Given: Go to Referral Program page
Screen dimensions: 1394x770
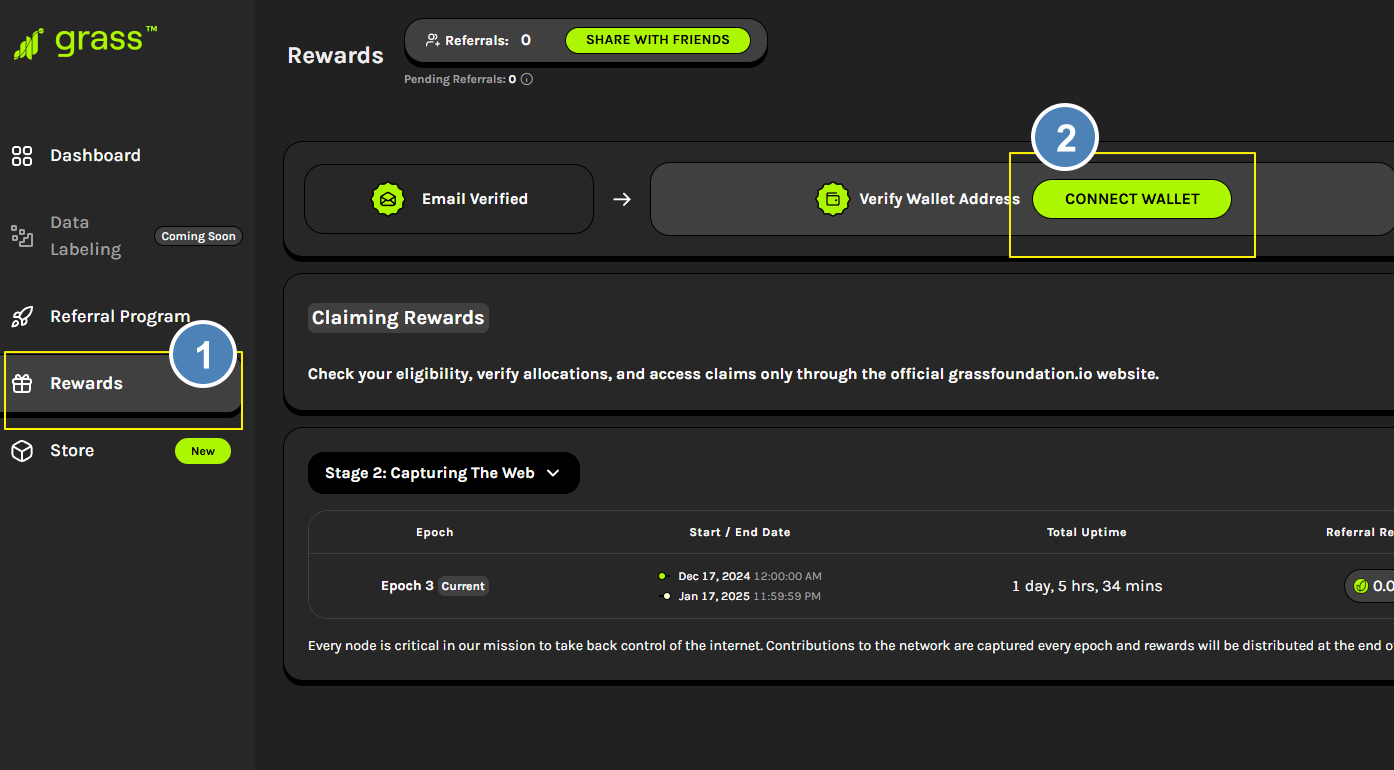Looking at the screenshot, I should [121, 317].
